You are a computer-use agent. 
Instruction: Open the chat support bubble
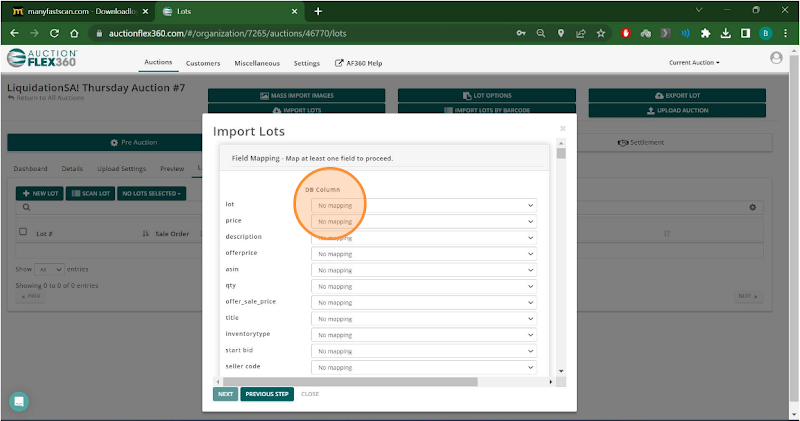click(19, 401)
